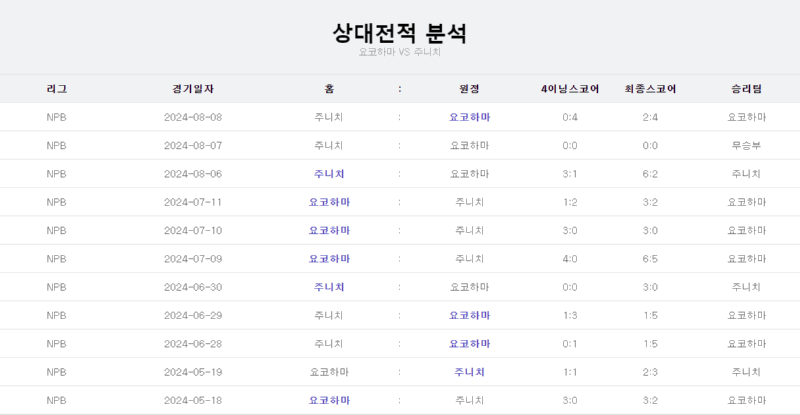This screenshot has height=415, width=800.
Task: Click final score 2:3 in 2024-05-19 row
Action: [x=650, y=372]
